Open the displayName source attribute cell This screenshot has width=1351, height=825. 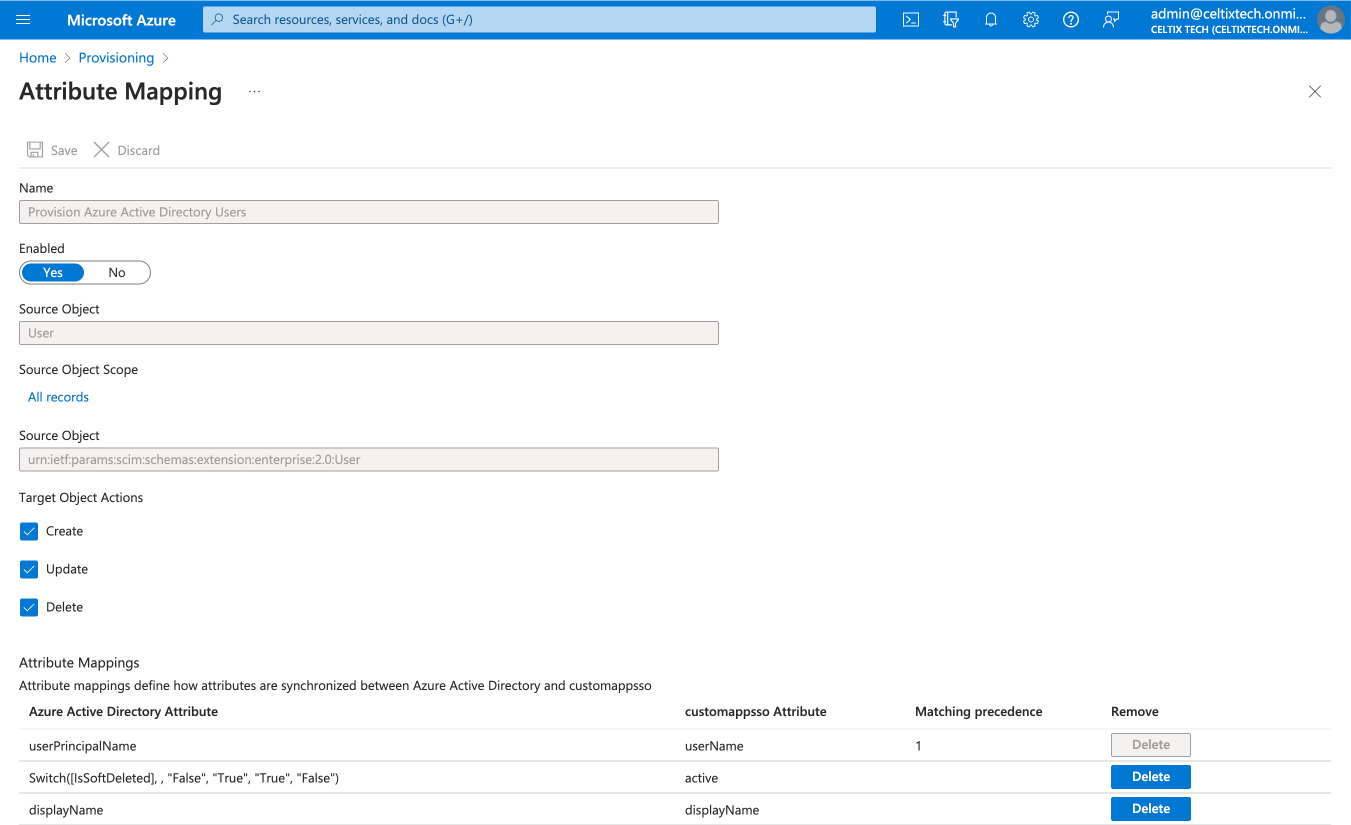coord(66,810)
